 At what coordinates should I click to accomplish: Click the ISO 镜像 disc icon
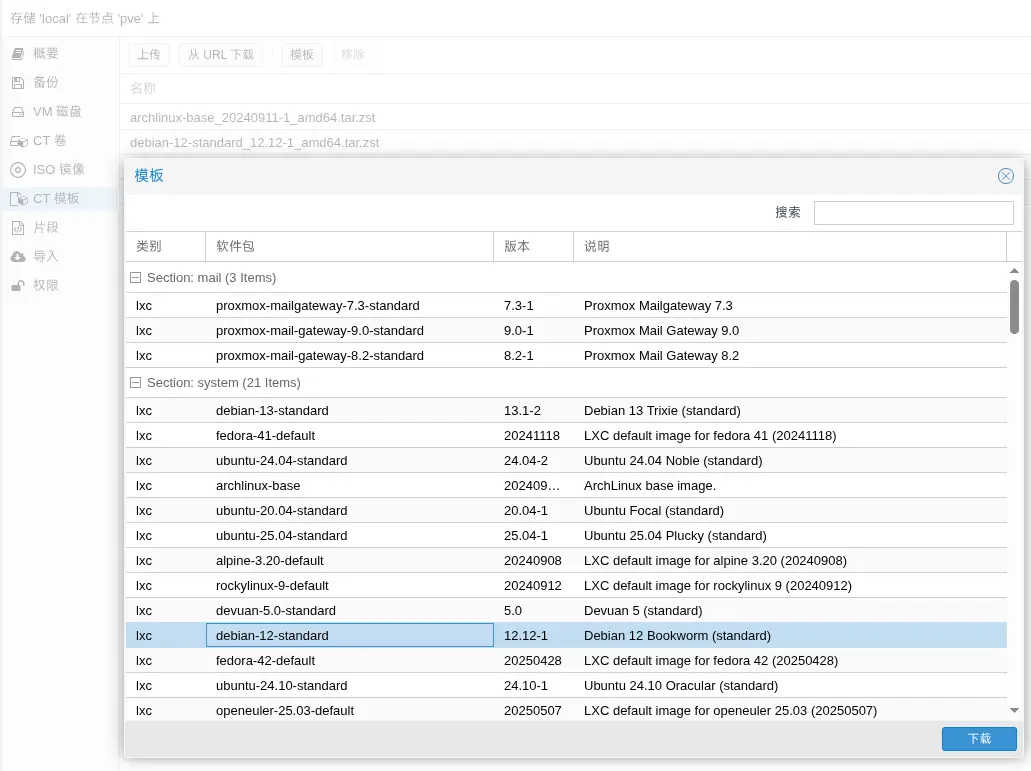coord(18,170)
